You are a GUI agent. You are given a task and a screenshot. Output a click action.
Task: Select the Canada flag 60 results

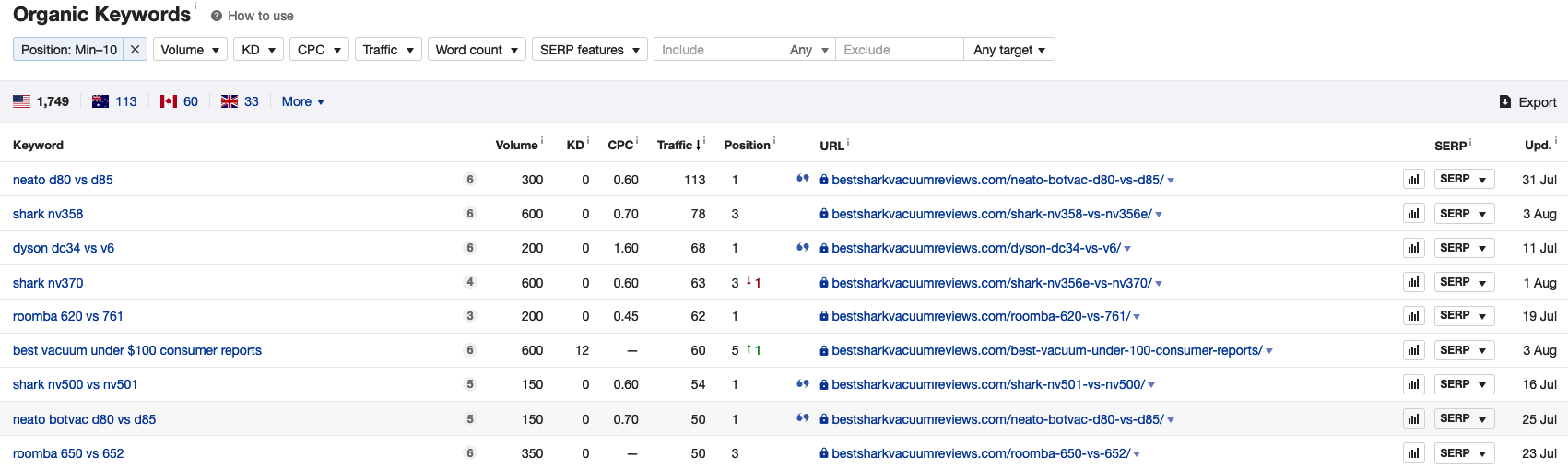pos(179,101)
